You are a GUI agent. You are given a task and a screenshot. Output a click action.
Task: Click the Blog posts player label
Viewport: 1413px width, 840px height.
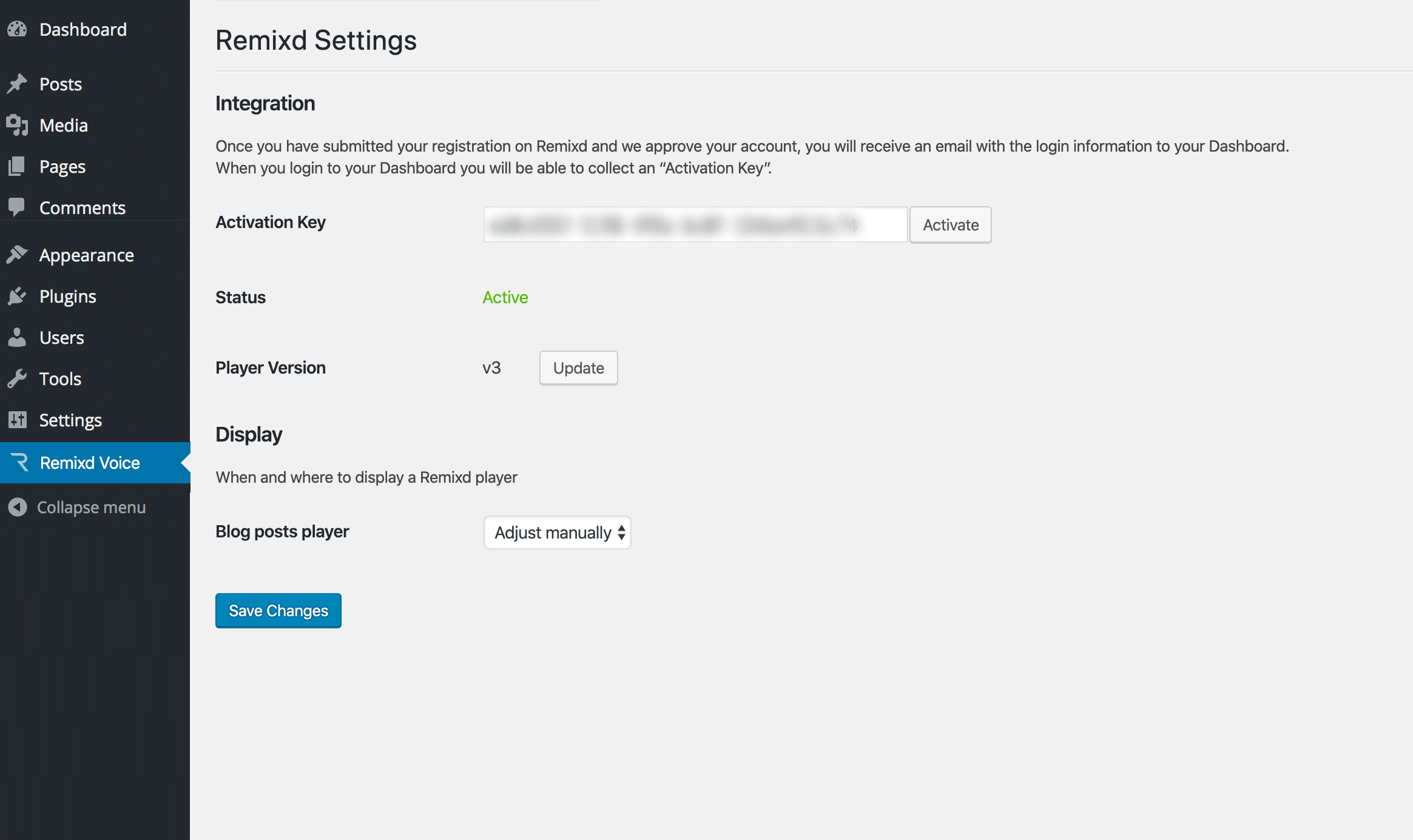click(x=282, y=531)
